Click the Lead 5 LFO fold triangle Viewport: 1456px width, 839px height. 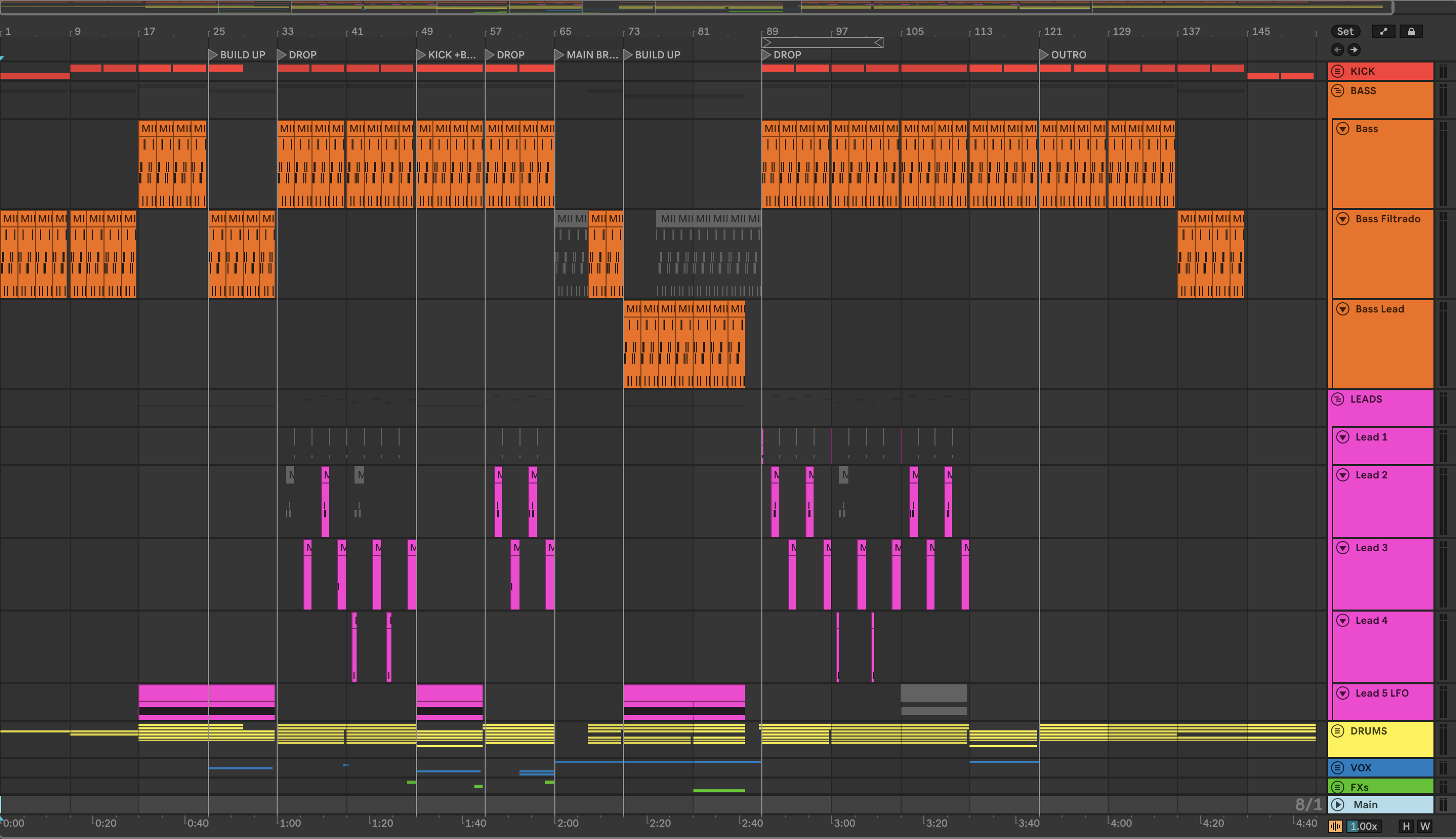pyautogui.click(x=1343, y=693)
